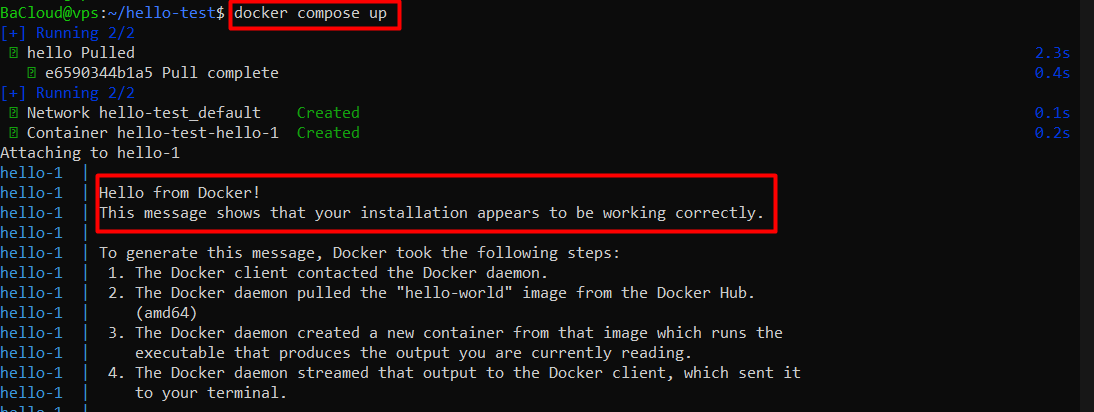The height and width of the screenshot is (412, 1094).
Task: Click the "to your terminal." line
Action: 211,393
